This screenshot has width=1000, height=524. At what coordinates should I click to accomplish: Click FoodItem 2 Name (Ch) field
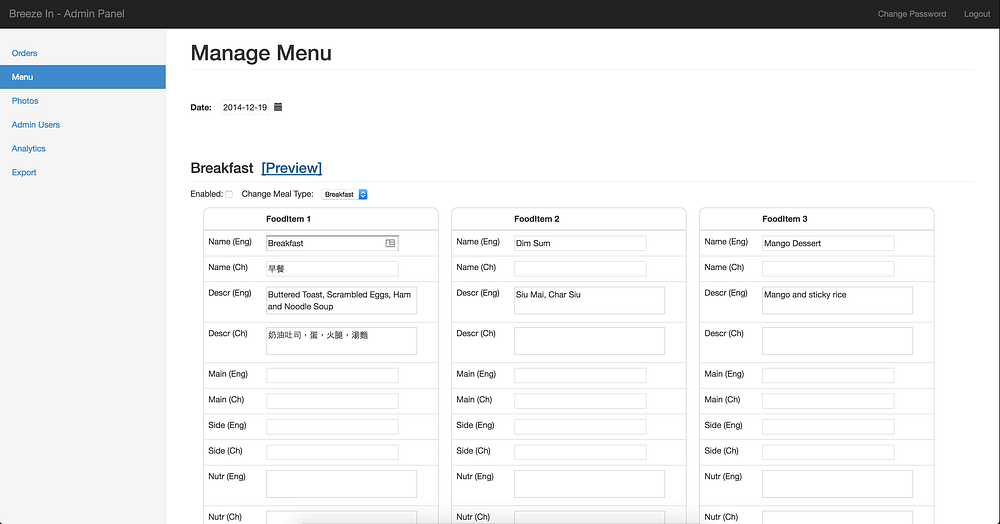(580, 268)
